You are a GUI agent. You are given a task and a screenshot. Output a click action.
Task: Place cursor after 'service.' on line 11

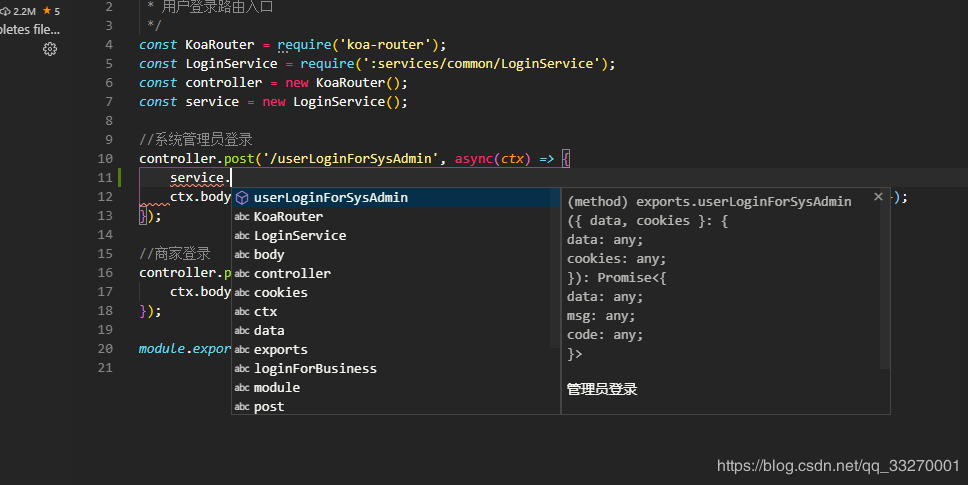pyautogui.click(x=231, y=178)
